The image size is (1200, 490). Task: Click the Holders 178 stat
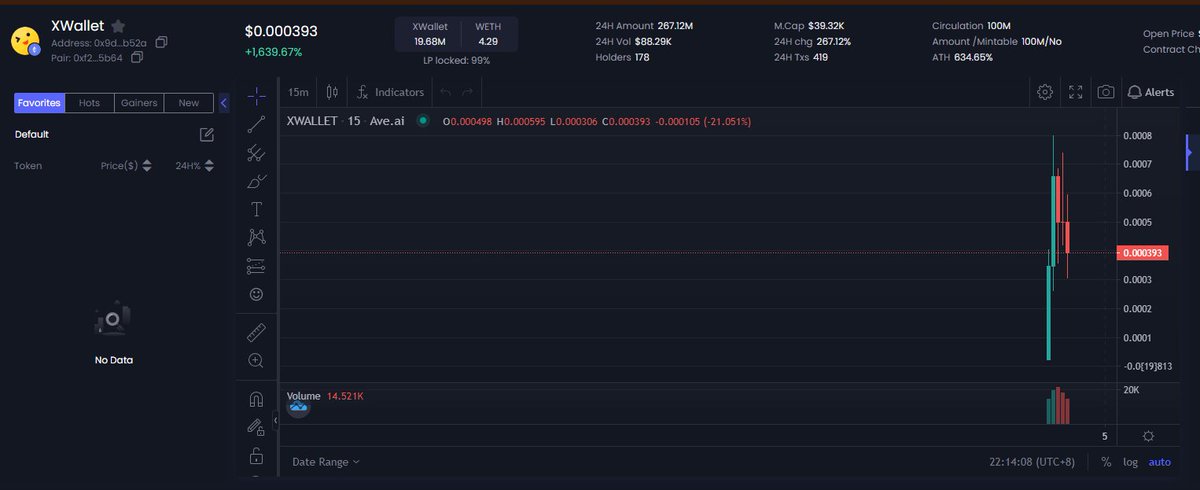click(622, 57)
